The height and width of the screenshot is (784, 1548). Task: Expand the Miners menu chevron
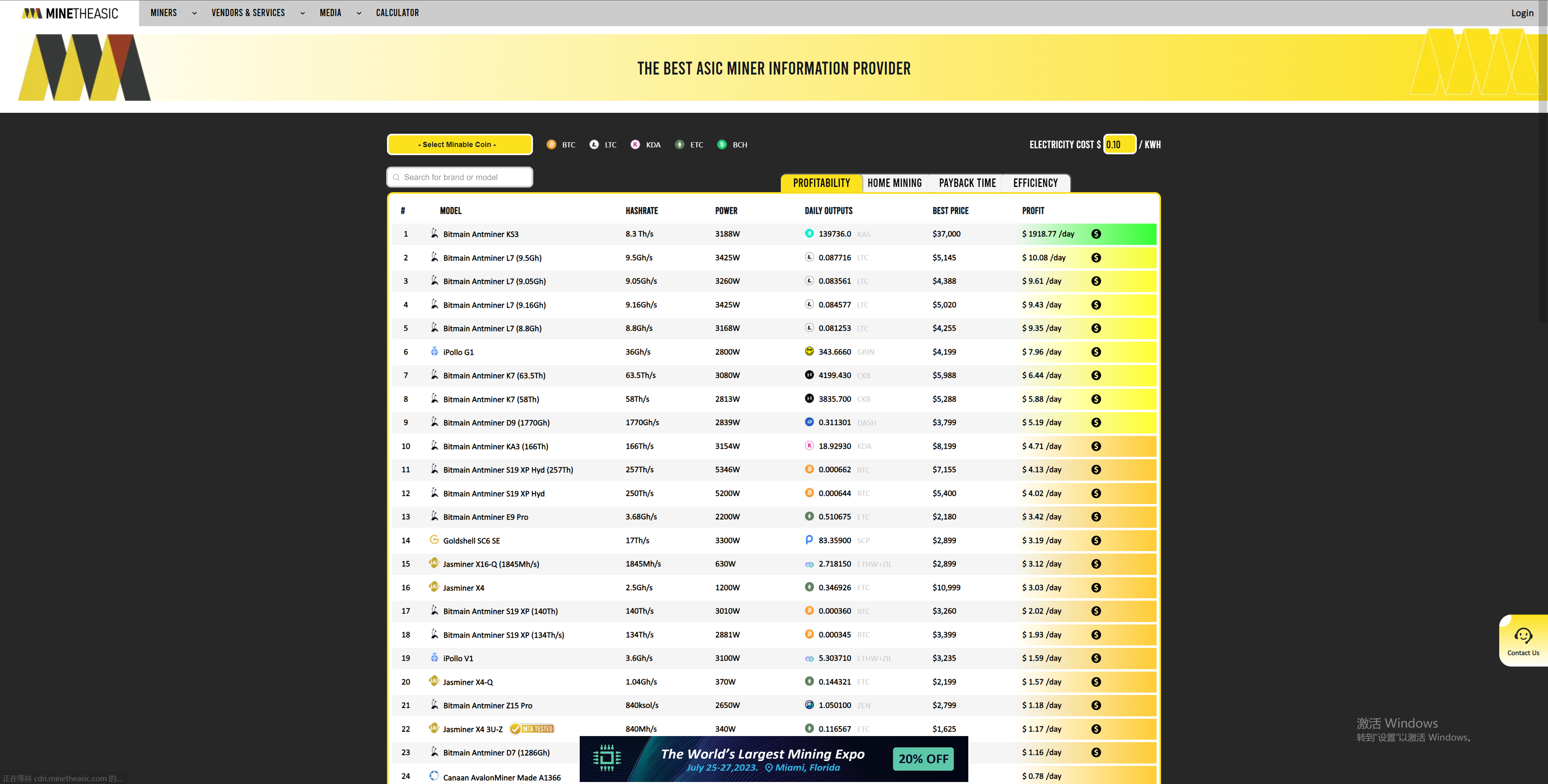[194, 13]
